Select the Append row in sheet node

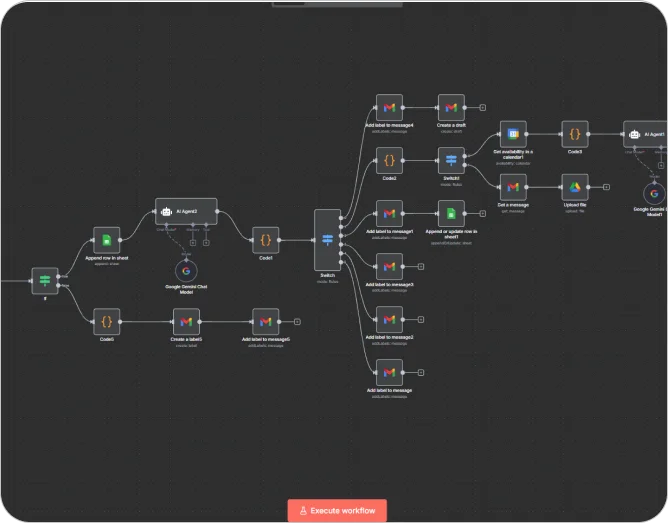(107, 240)
